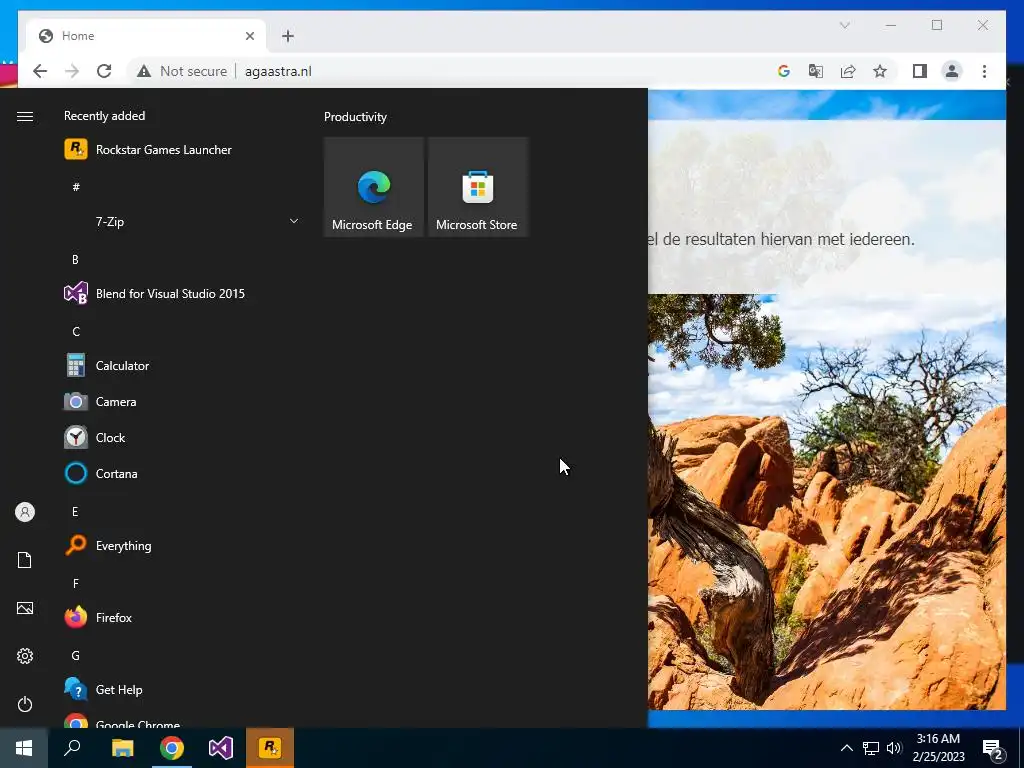Bookmark this tab with the star icon
Screen dimensions: 1024x768
pos(880,71)
